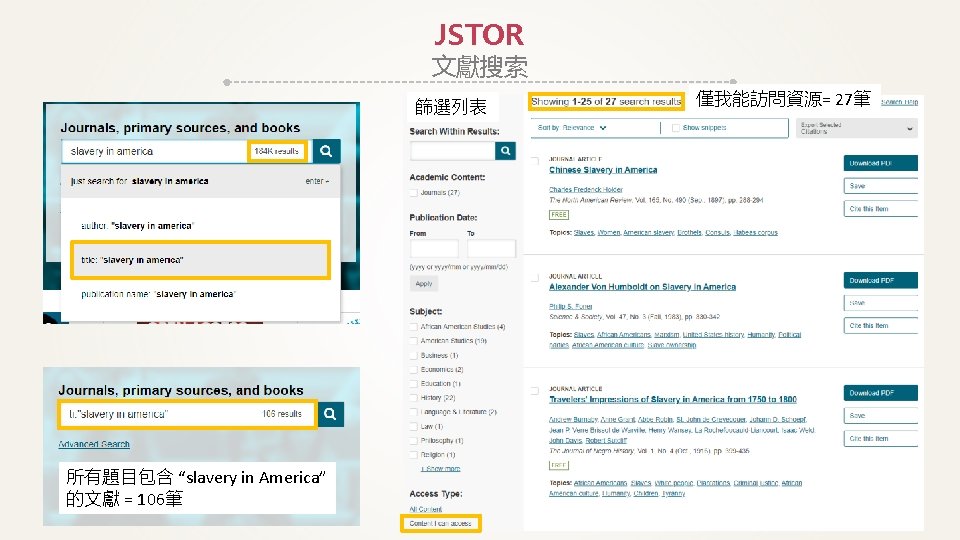Toggle the Show snippets checkbox

click(676, 128)
